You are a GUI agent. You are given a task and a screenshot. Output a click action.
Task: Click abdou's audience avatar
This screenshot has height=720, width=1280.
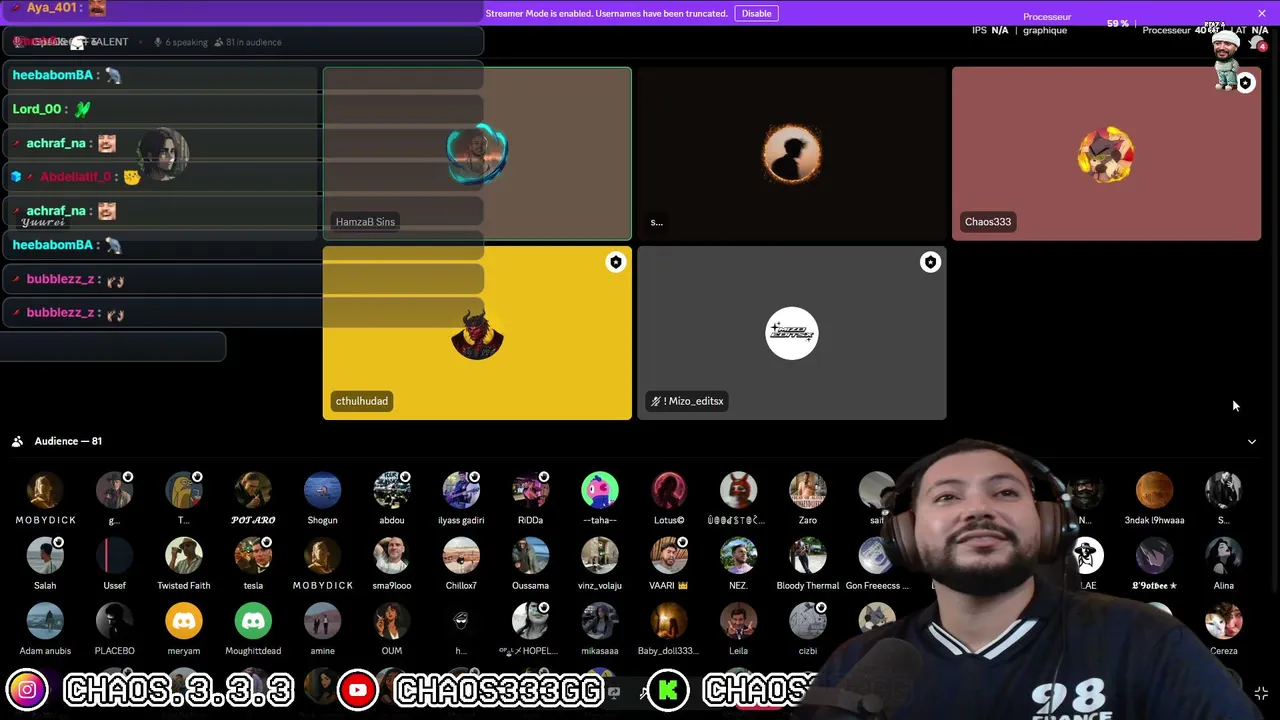pyautogui.click(x=392, y=490)
